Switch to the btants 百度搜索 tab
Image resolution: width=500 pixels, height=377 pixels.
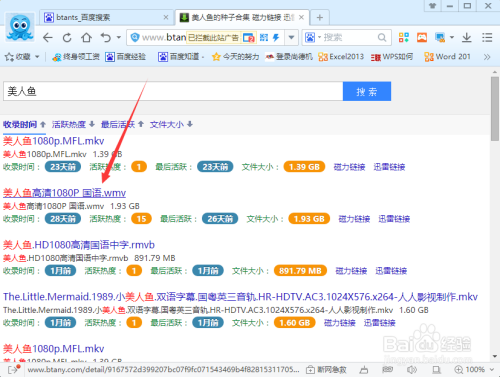pyautogui.click(x=107, y=17)
